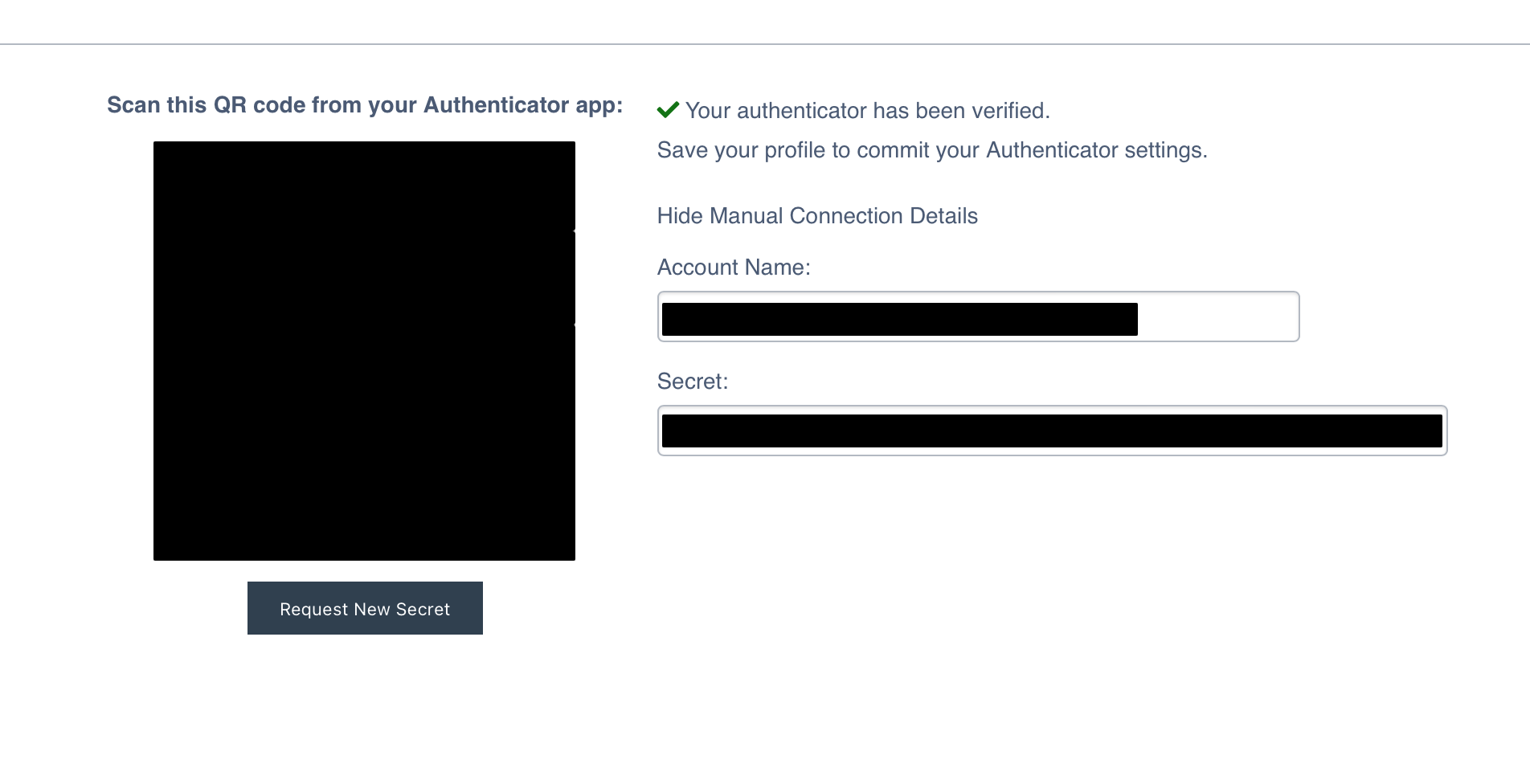Click the word Manual in connection details link
The image size is (1530, 784).
746,216
